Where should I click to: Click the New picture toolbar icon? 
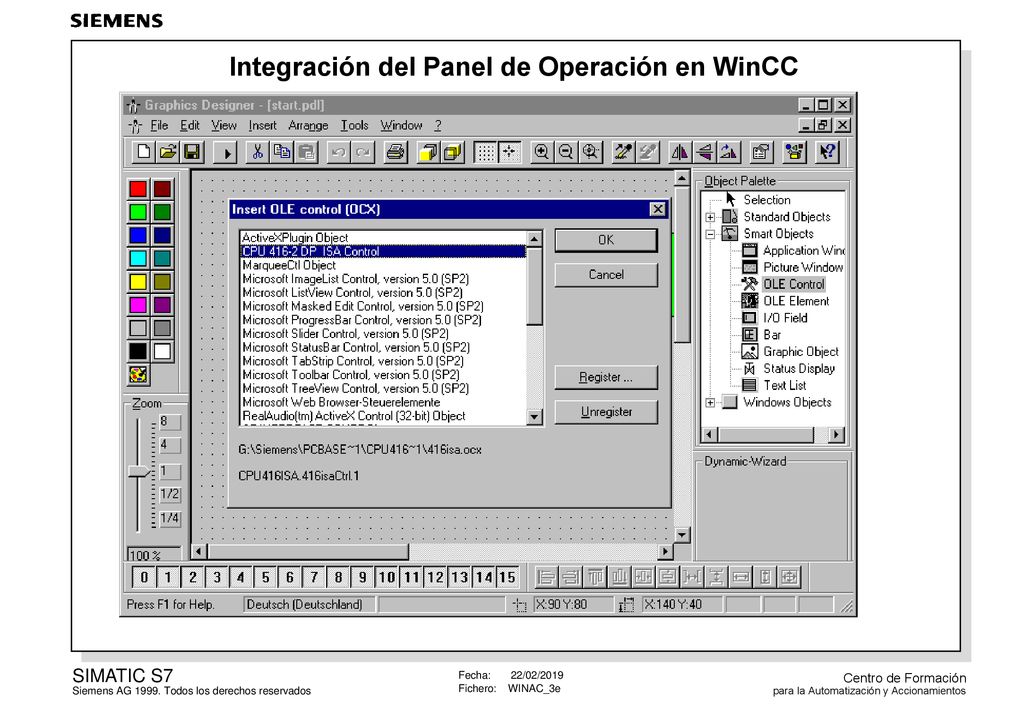pyautogui.click(x=143, y=152)
